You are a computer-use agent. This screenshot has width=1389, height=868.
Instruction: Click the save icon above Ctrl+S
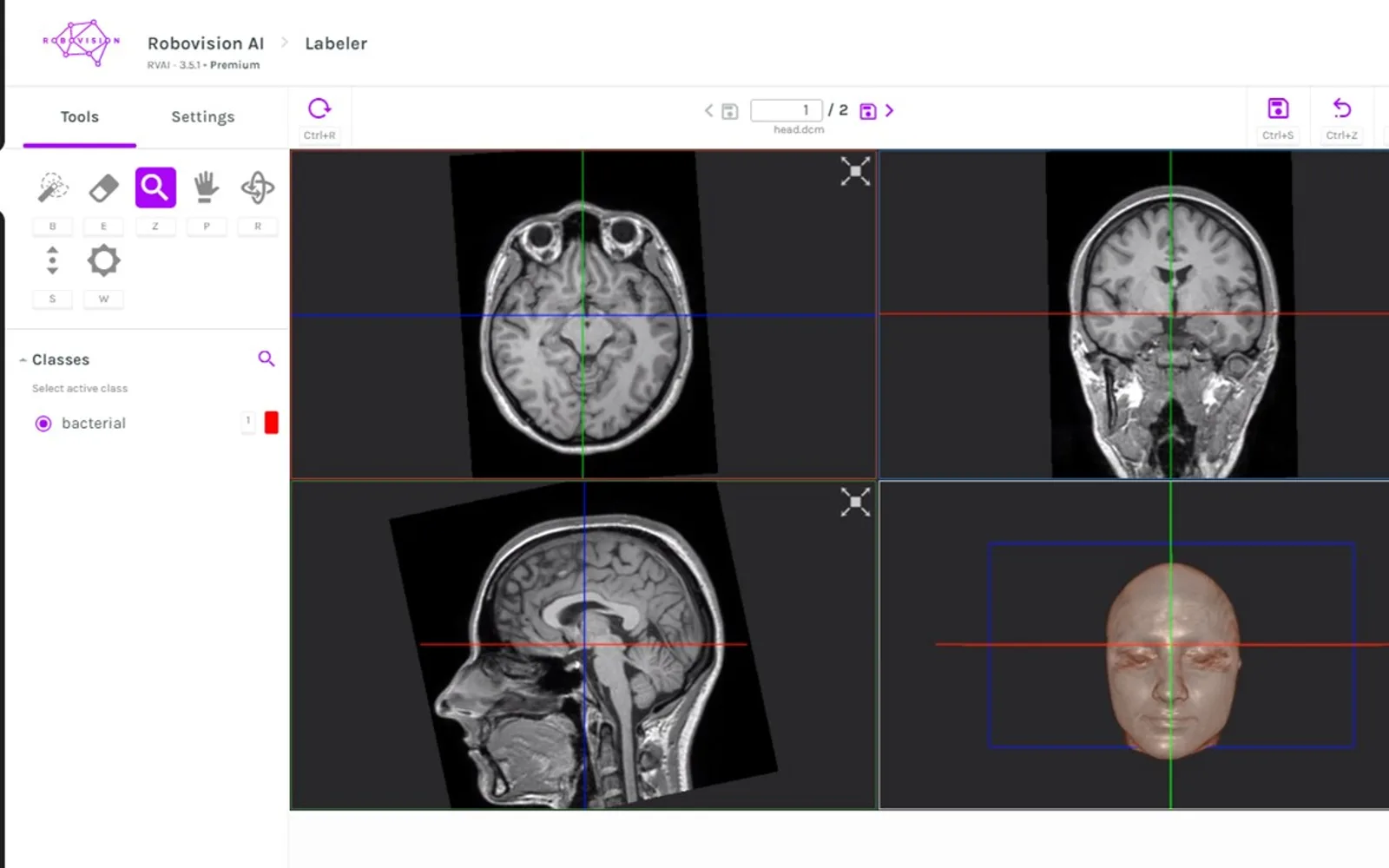coord(1278,108)
